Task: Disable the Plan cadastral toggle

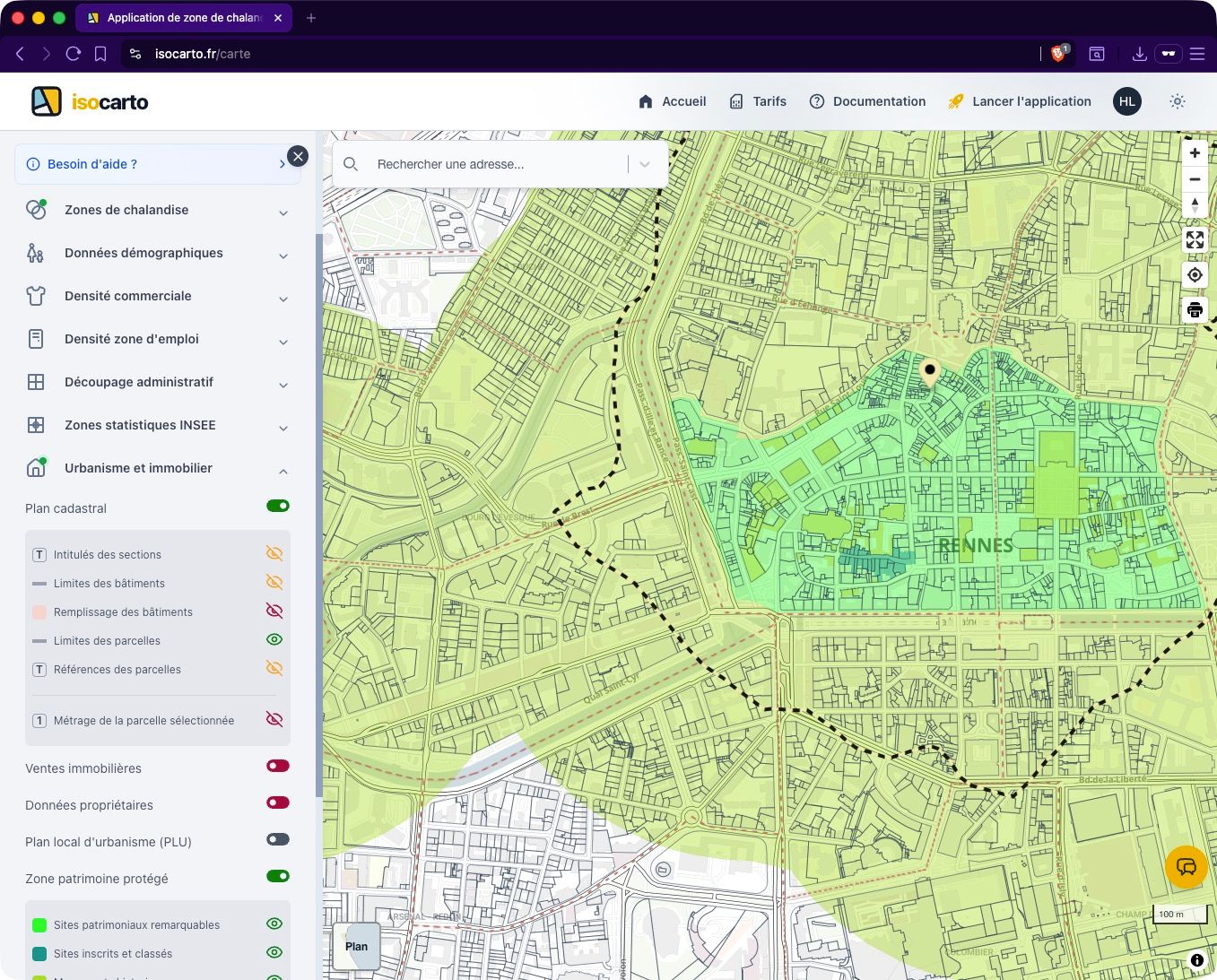Action: 278,506
